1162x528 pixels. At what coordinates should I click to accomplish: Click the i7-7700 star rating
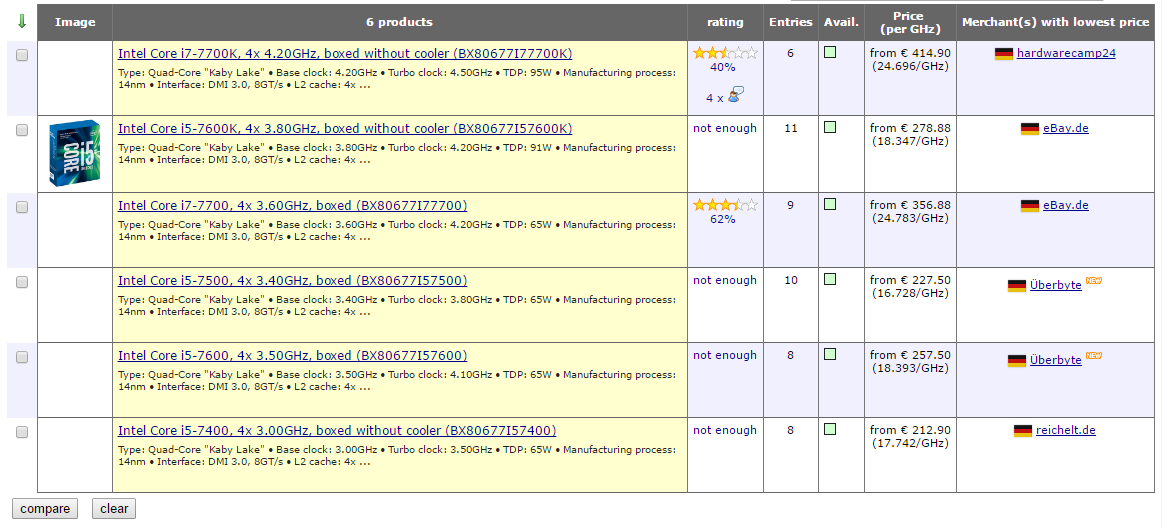click(x=725, y=205)
